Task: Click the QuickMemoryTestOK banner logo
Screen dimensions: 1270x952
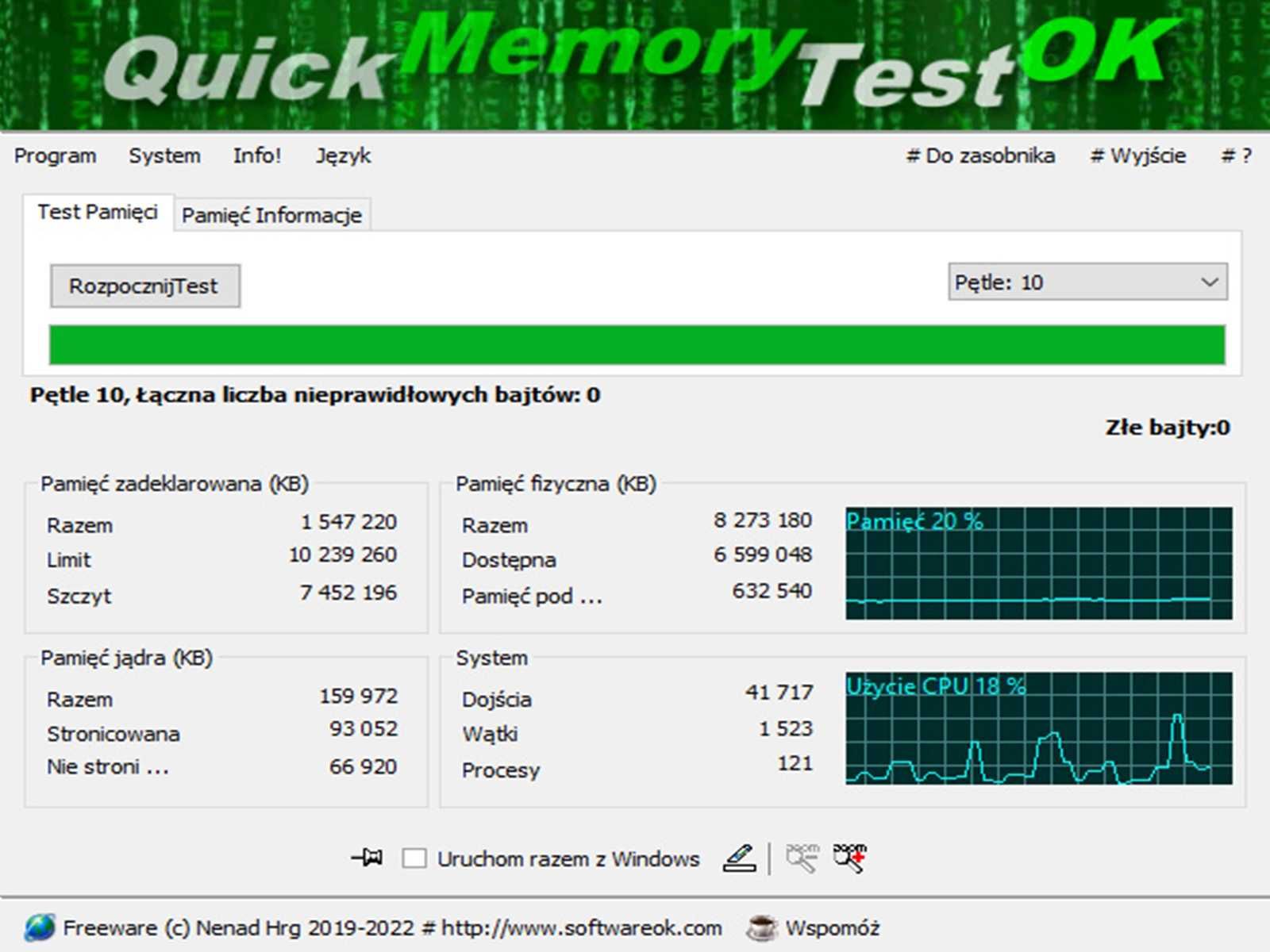Action: pos(635,65)
